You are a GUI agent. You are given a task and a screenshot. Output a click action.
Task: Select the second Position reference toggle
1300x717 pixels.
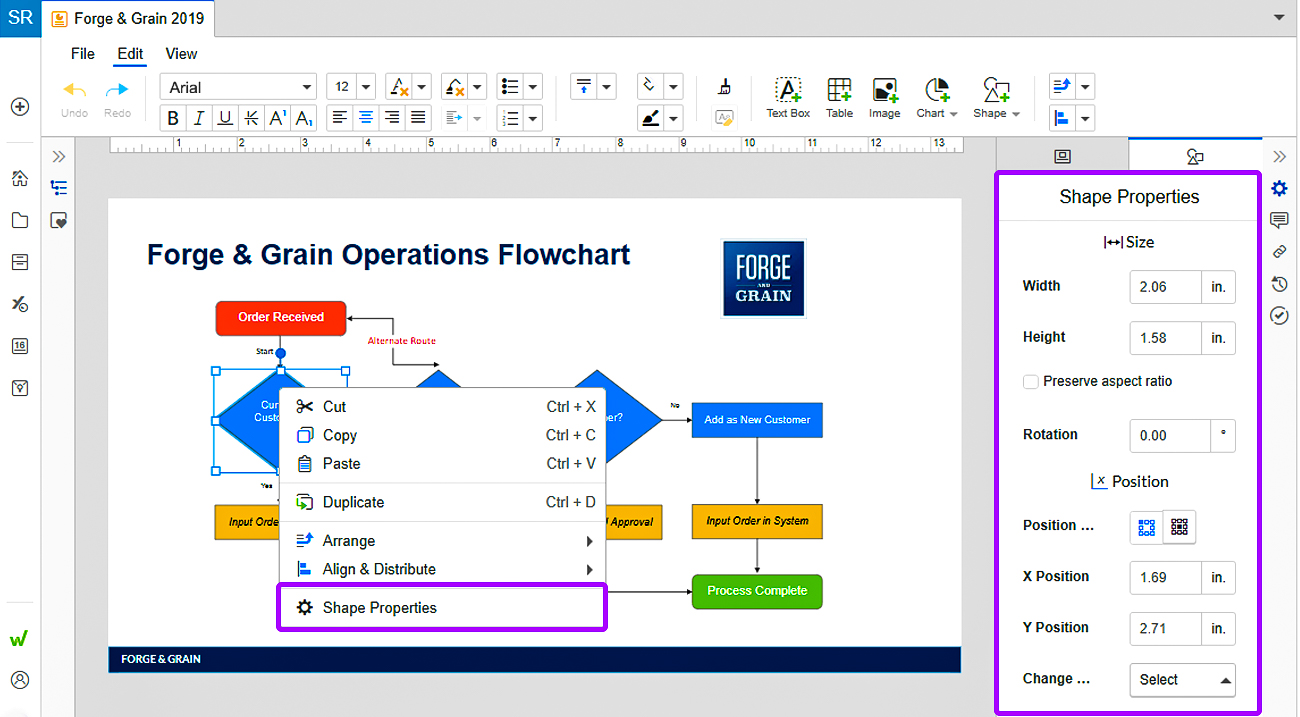click(x=1180, y=527)
